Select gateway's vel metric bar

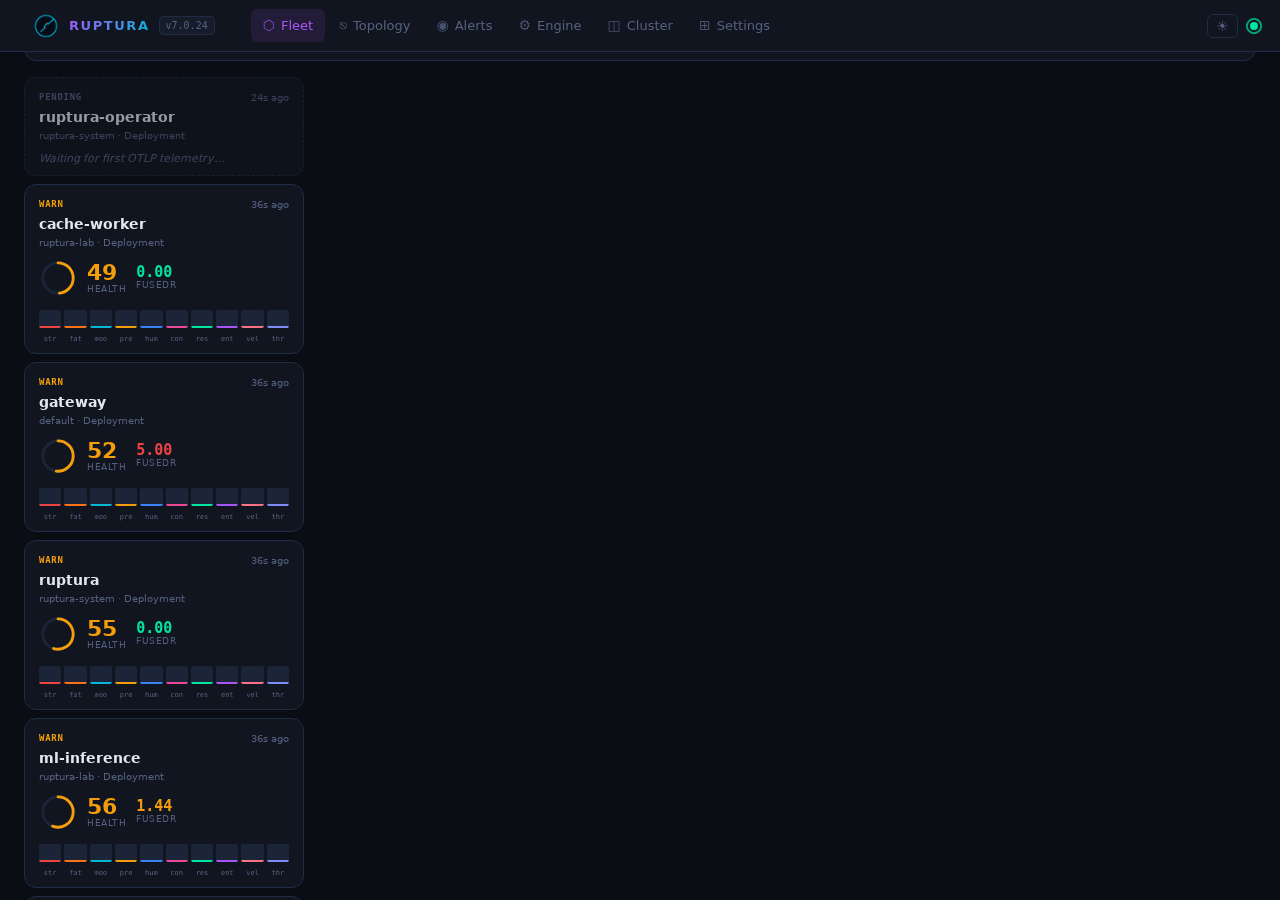252,497
